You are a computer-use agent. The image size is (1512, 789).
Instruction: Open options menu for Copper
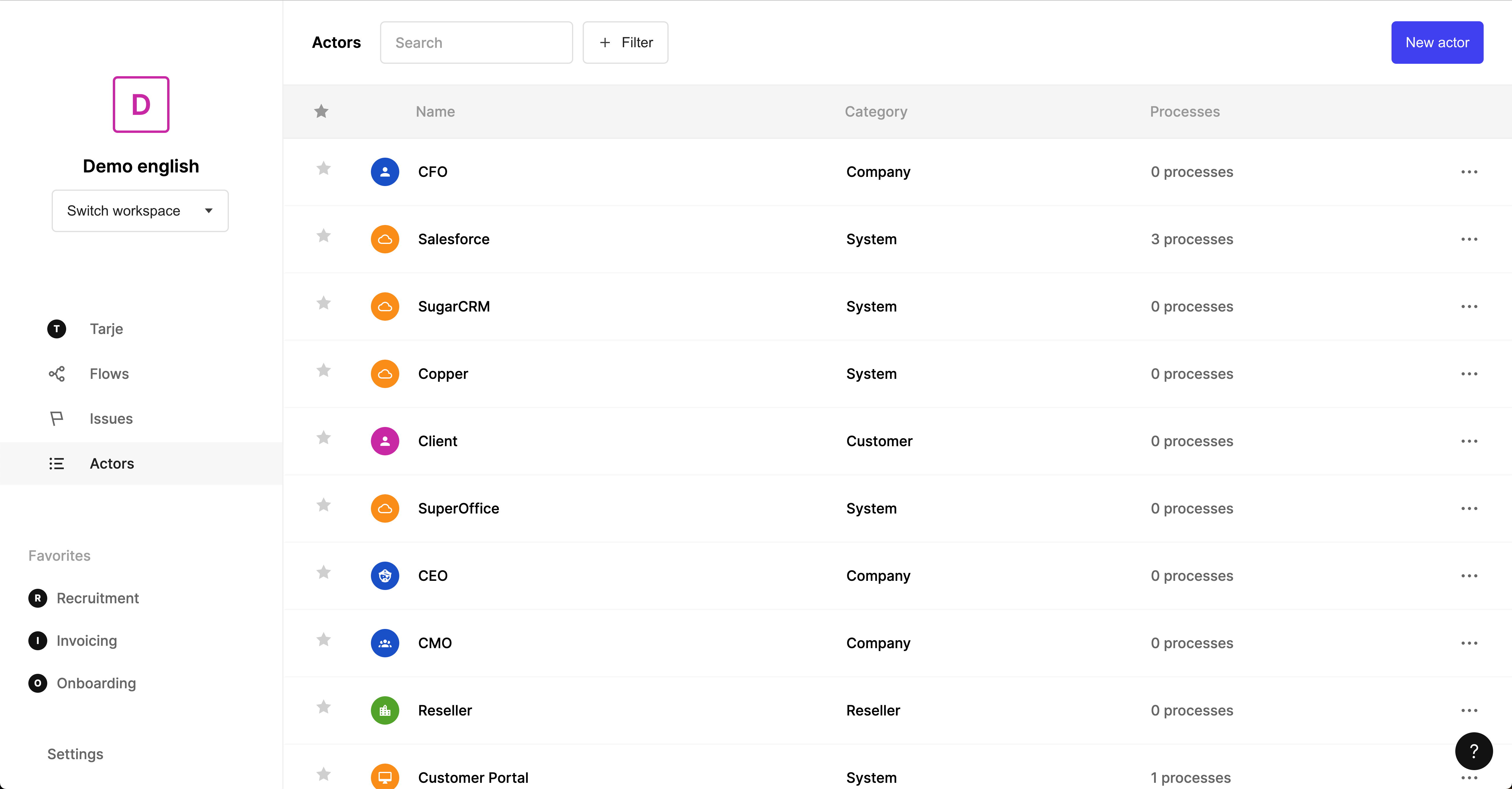[x=1470, y=373]
